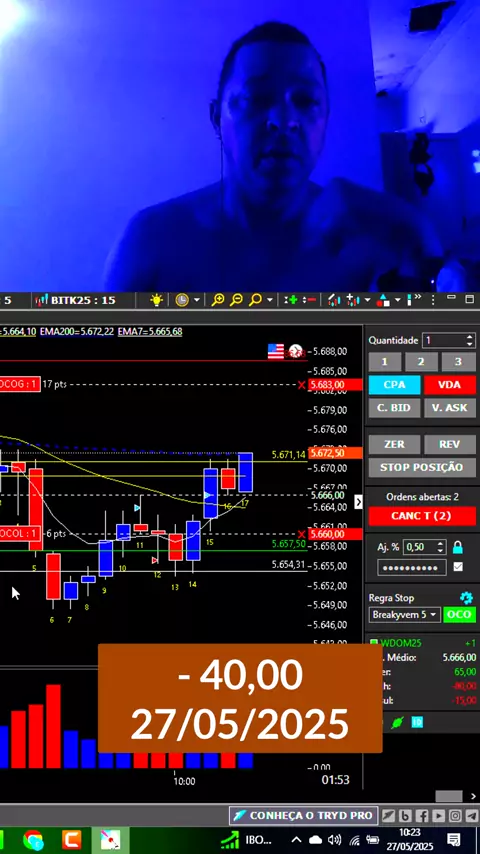Open Chrome from the Windows taskbar
Image resolution: width=480 pixels, height=854 pixels.
[33, 839]
